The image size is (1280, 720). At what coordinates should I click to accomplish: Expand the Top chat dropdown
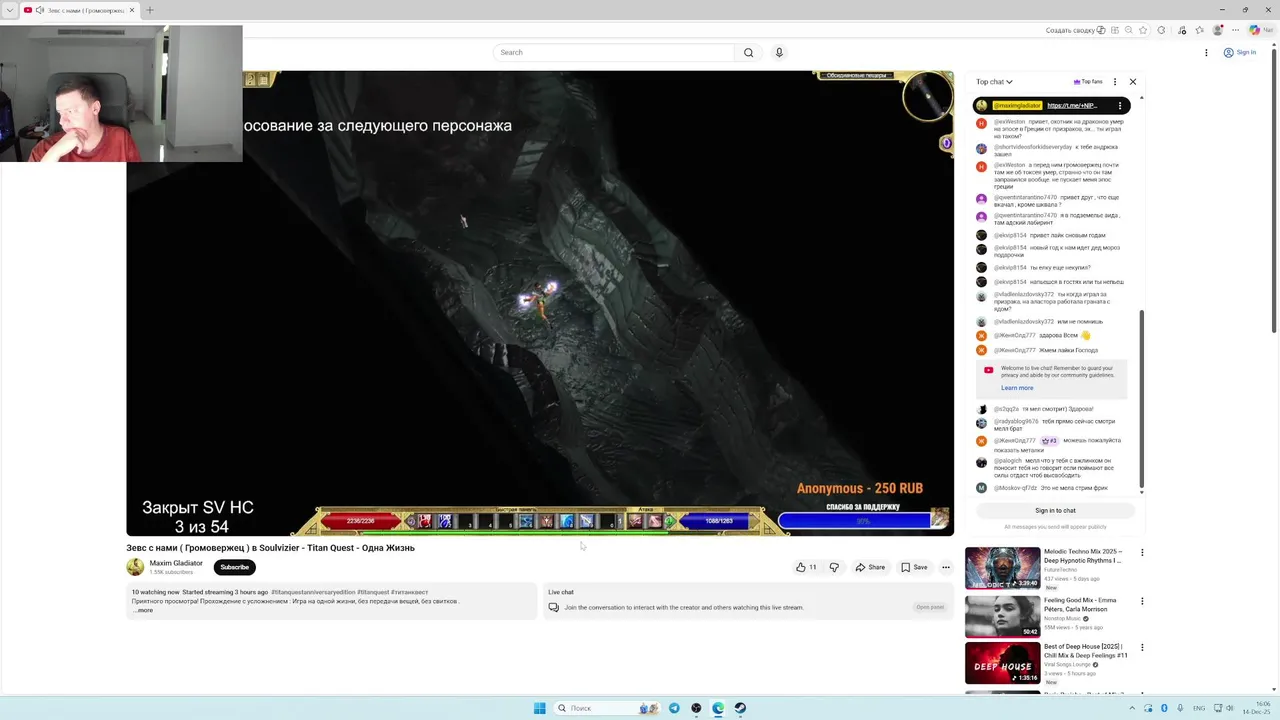994,82
